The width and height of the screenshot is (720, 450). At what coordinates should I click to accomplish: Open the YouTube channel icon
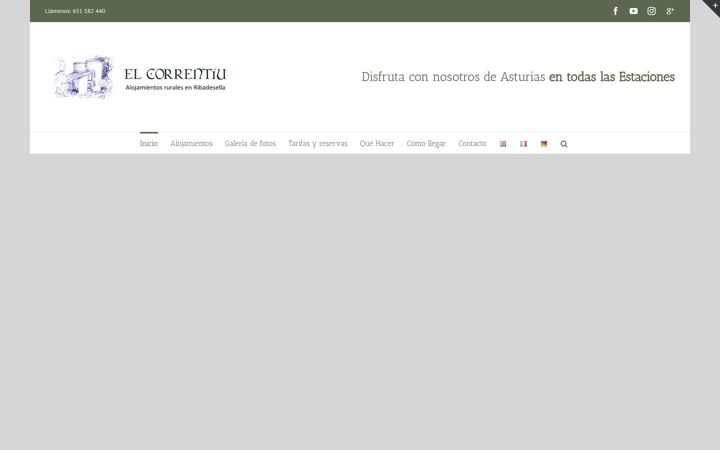[x=633, y=11]
